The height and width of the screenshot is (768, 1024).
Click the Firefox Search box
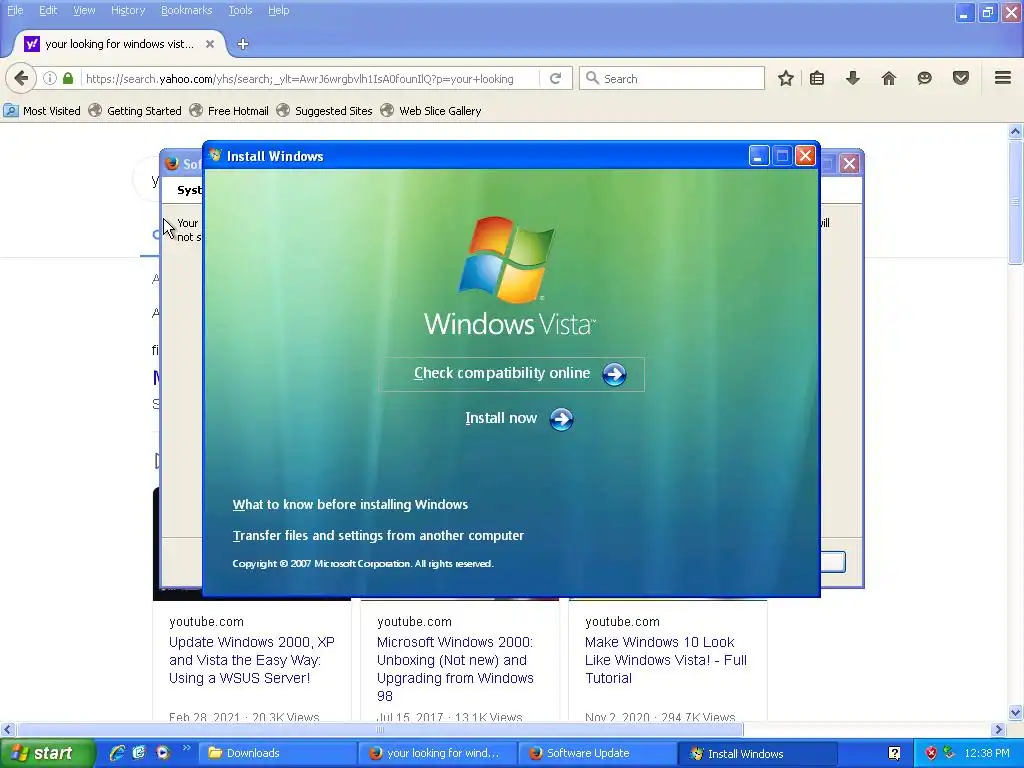tap(672, 78)
